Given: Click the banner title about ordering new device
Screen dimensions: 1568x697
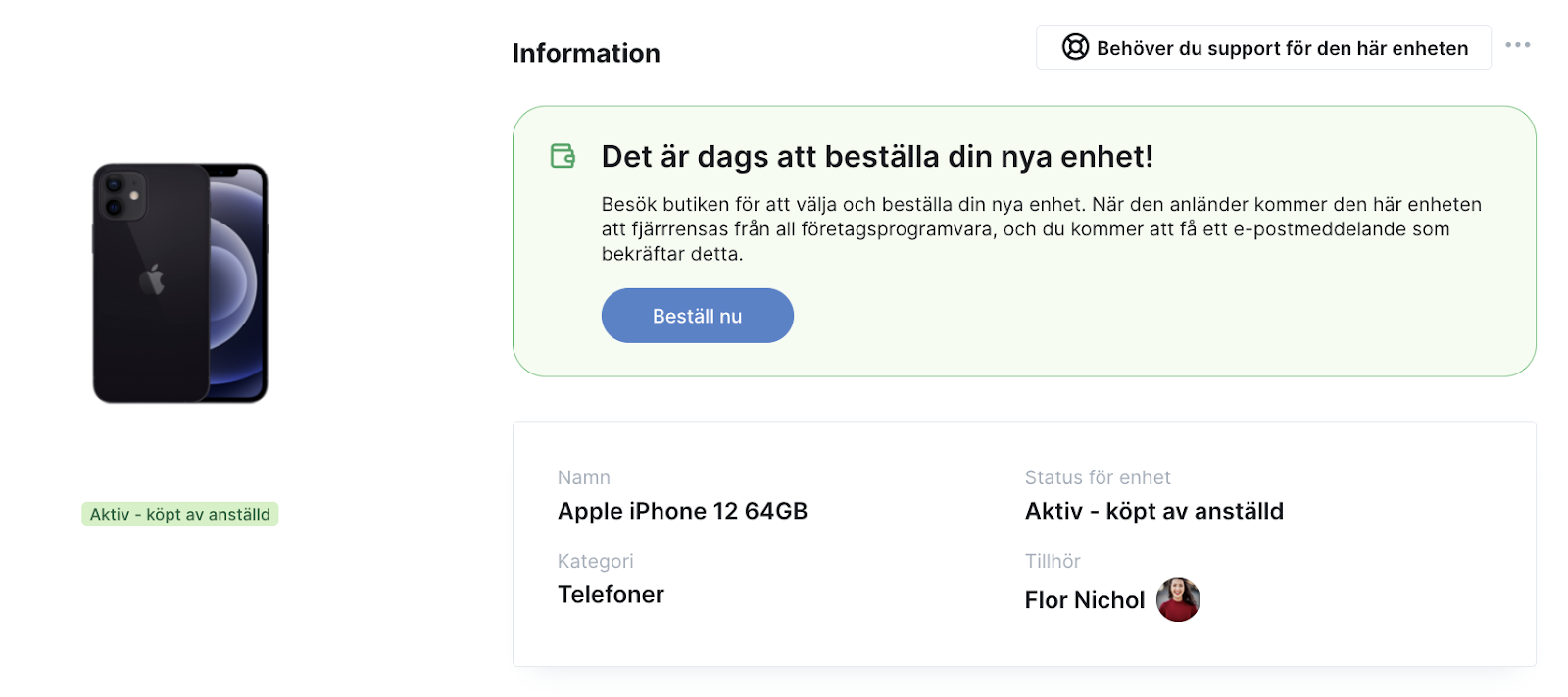Looking at the screenshot, I should point(877,156).
